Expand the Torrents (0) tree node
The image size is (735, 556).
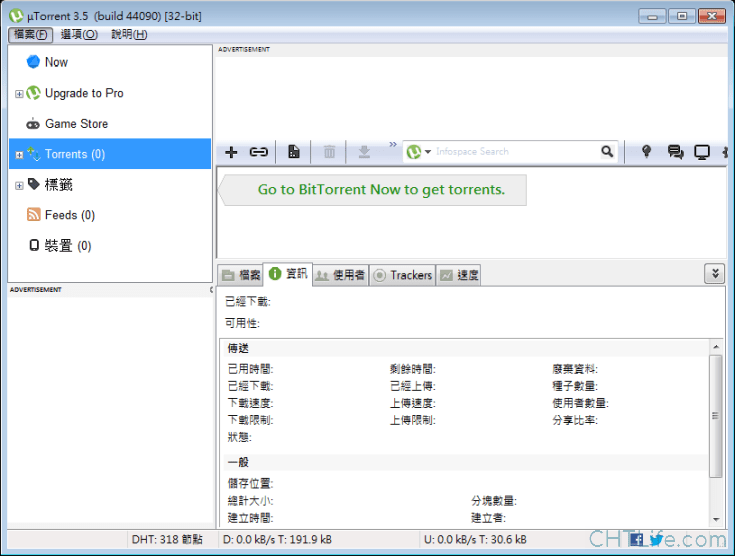pos(19,155)
